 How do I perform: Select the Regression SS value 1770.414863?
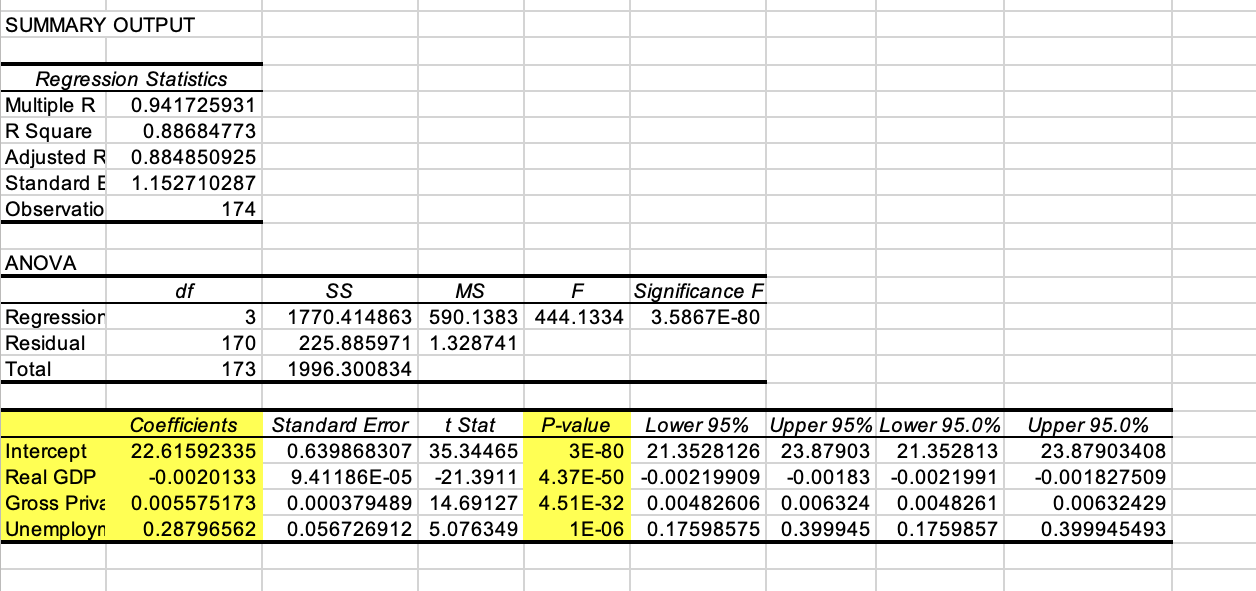(x=337, y=317)
